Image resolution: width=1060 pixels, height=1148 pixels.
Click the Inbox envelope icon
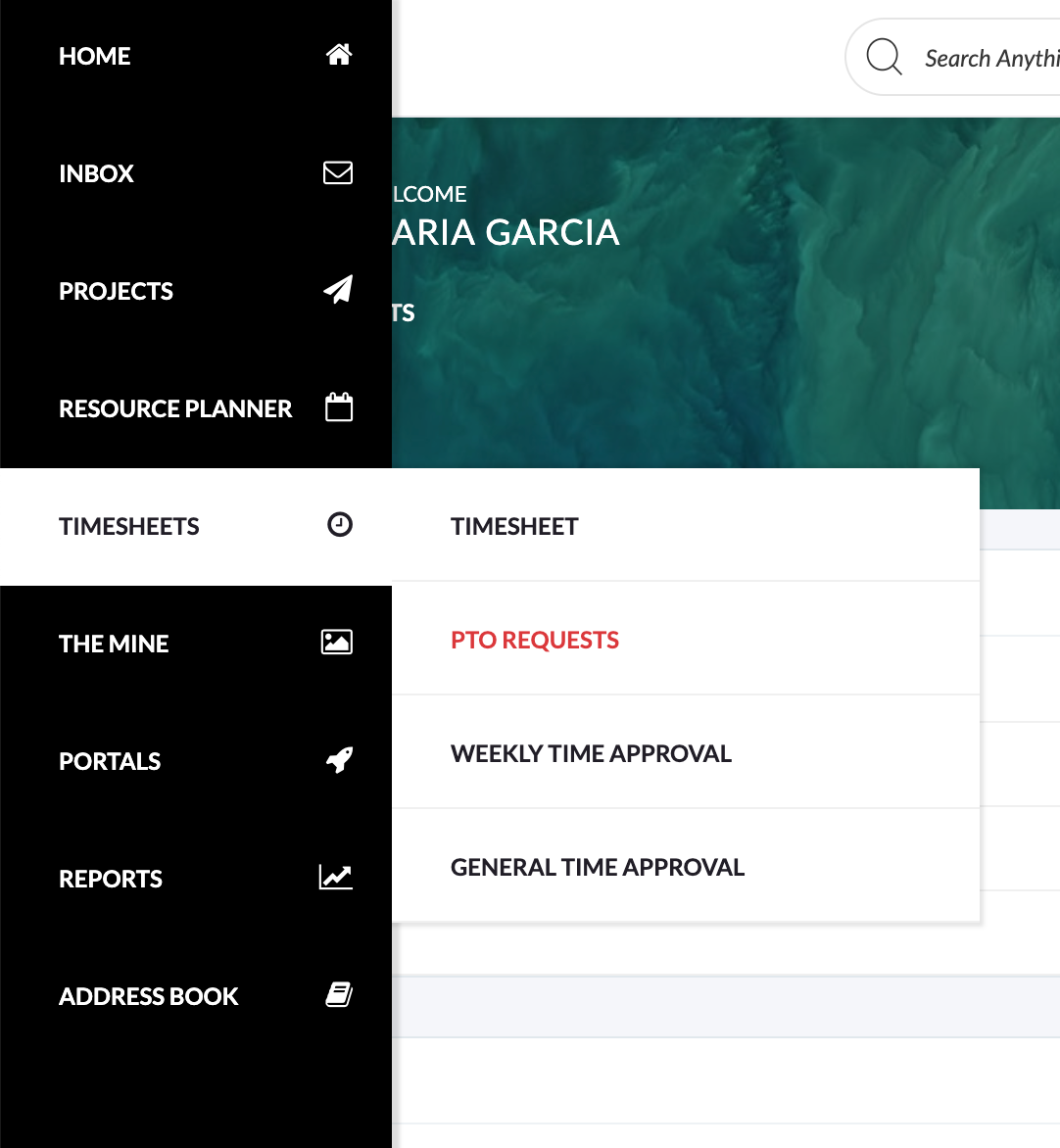338,172
